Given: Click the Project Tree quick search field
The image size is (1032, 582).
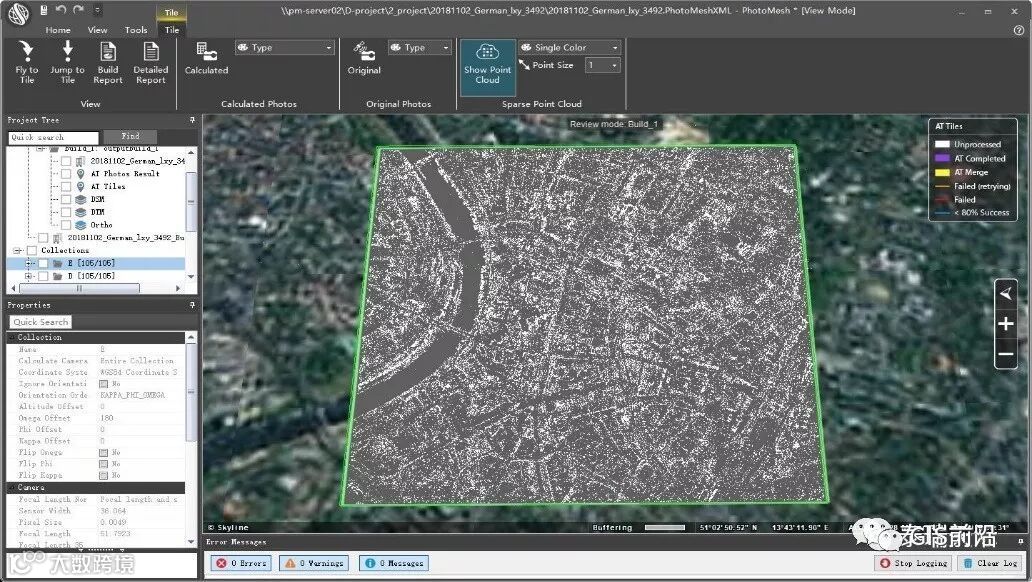Looking at the screenshot, I should pos(54,137).
